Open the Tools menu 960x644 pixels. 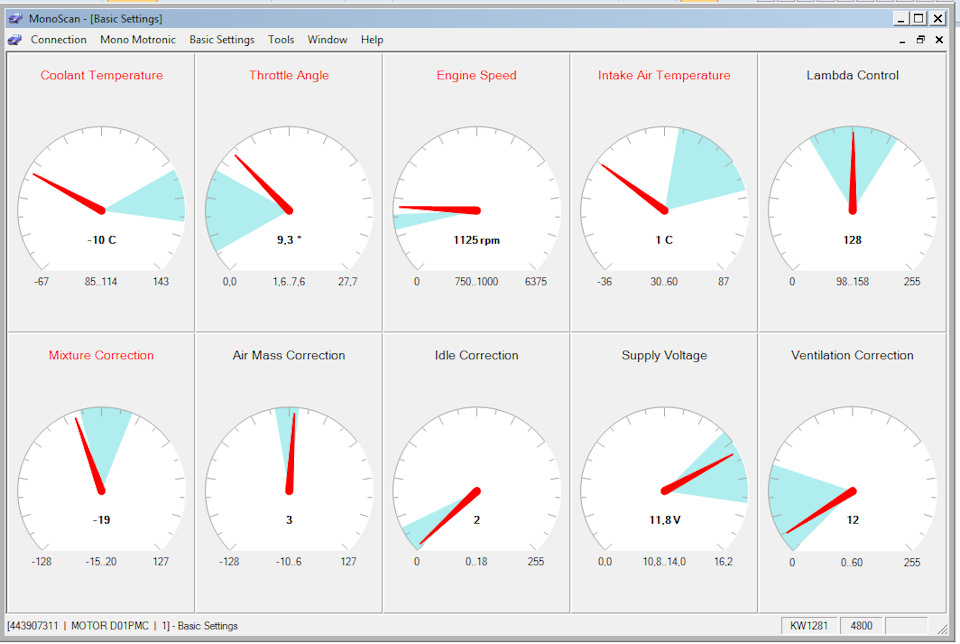tap(281, 40)
